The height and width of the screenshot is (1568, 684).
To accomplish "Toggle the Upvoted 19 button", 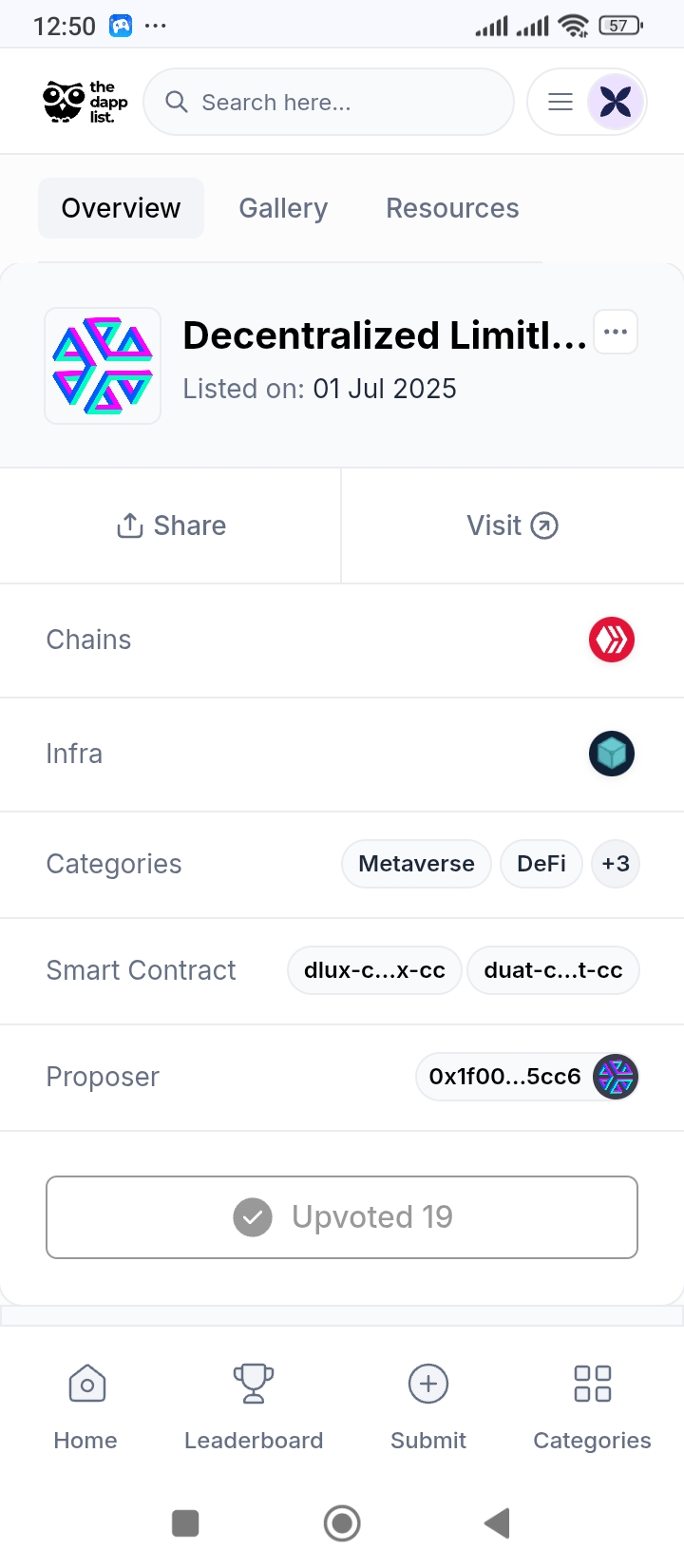I will point(342,1217).
